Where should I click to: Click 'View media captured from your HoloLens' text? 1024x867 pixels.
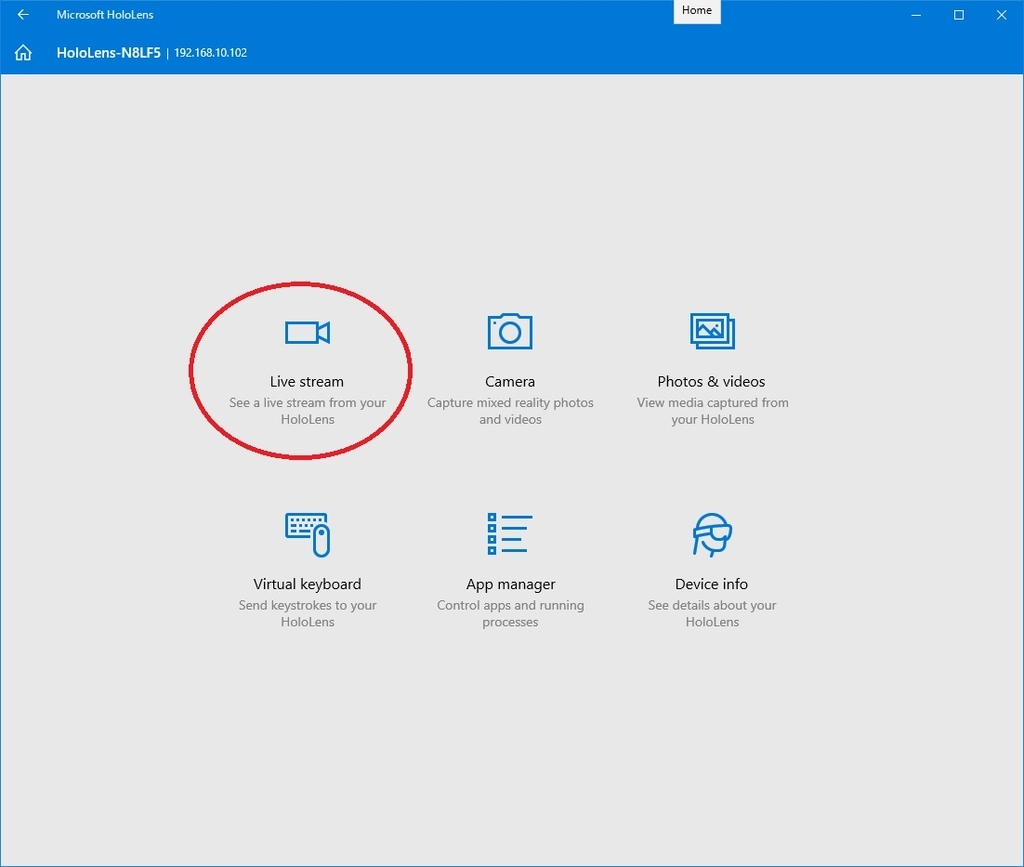pyautogui.click(x=712, y=411)
